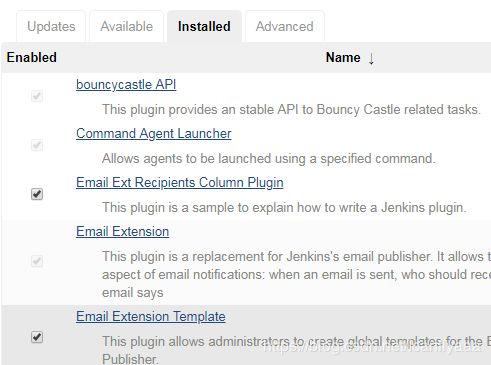491x365 pixels.
Task: Sort plugins by the Name column header
Action: click(343, 57)
